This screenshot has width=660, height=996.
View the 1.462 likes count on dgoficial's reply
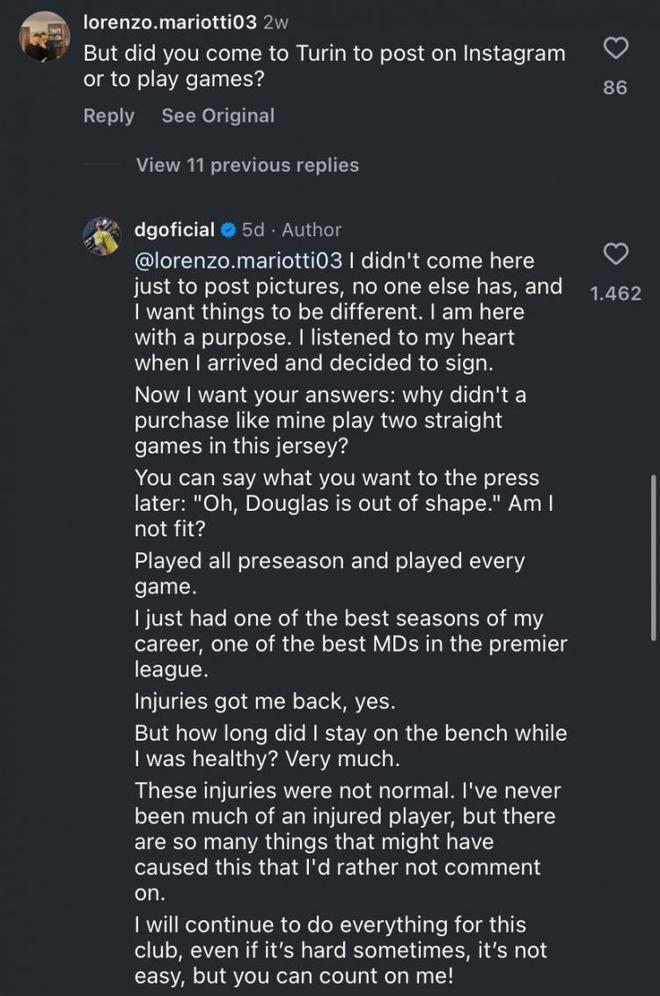coord(616,294)
